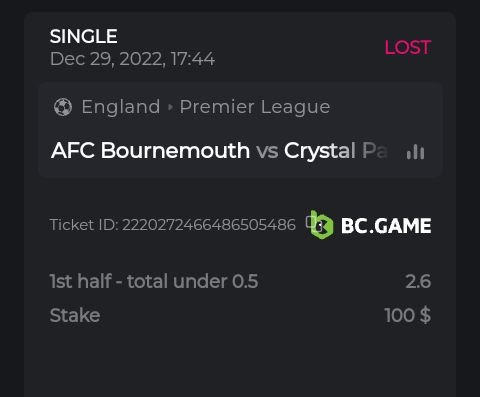The width and height of the screenshot is (480, 397).
Task: Open the Premier League link
Action: (x=255, y=107)
